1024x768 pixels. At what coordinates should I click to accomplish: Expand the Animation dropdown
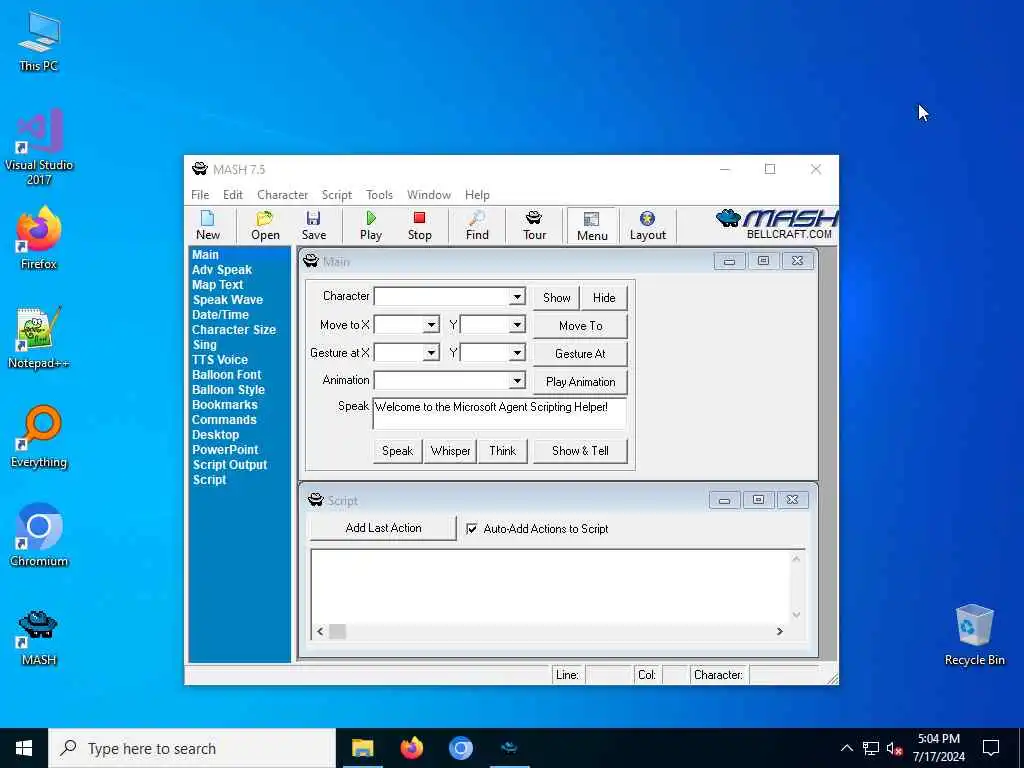517,380
